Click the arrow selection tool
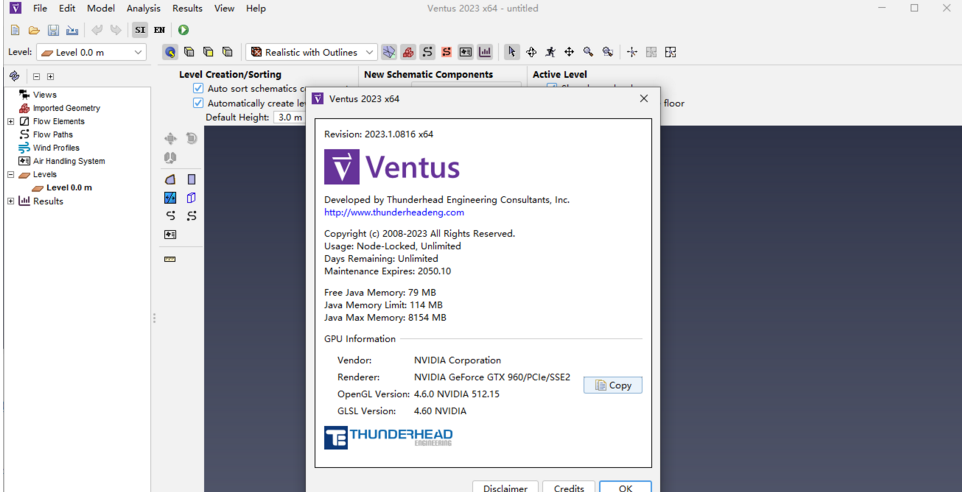This screenshot has height=492, width=962. point(512,52)
